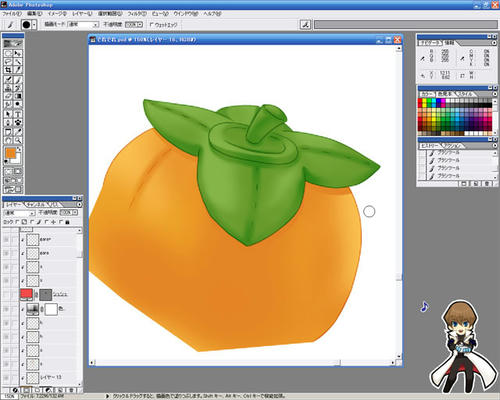Screen dimensions: 500x400
Task: Switch to the Channels tab
Action: 36,204
